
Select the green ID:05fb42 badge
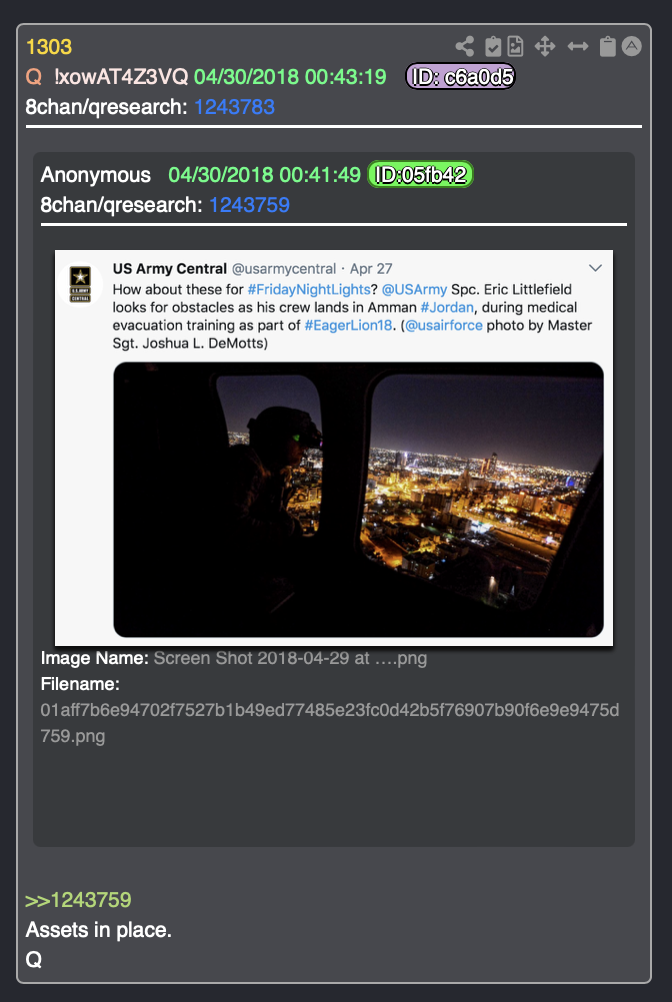pos(420,174)
